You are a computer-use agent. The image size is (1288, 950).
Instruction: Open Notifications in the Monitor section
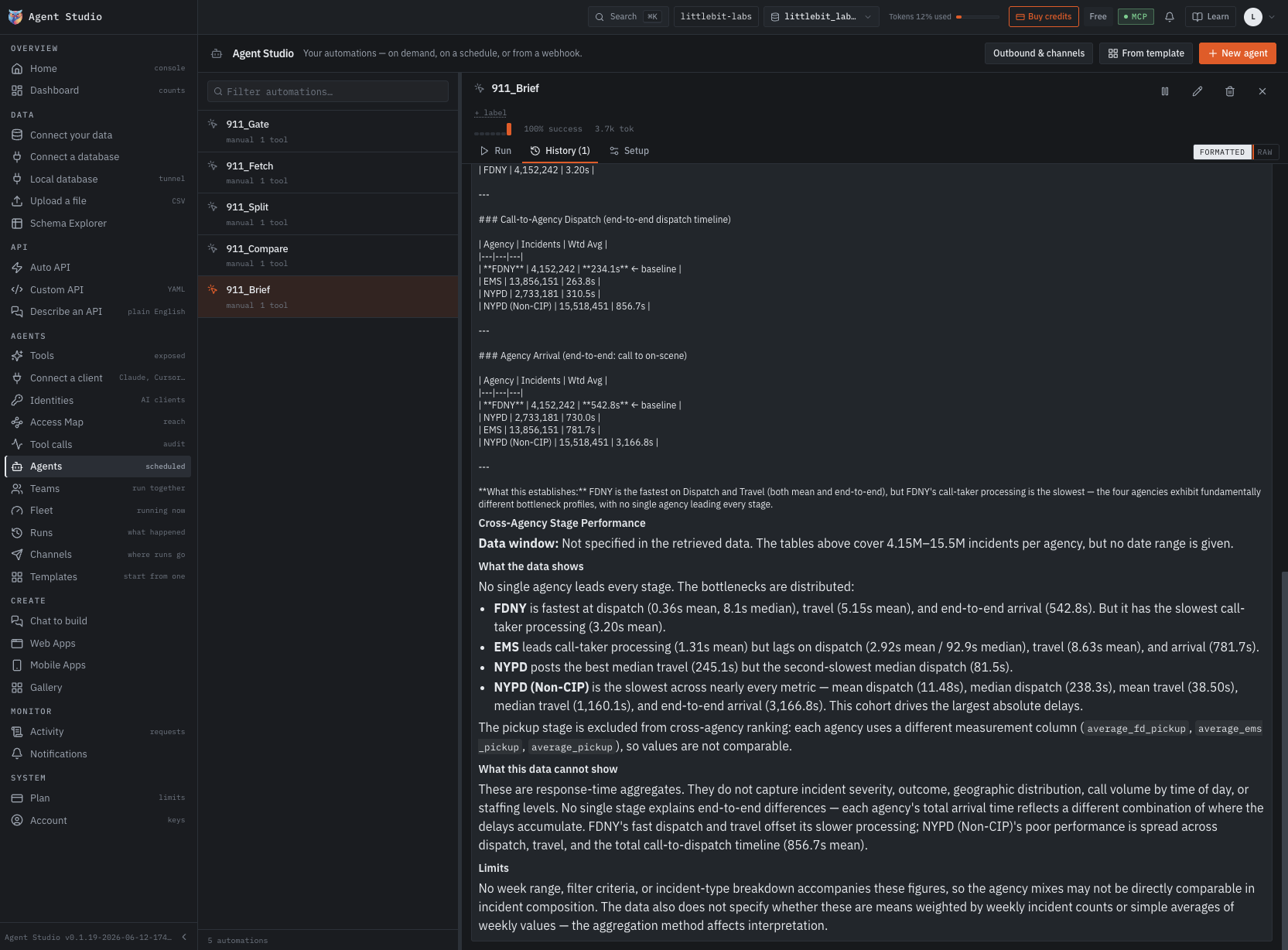pyautogui.click(x=98, y=754)
